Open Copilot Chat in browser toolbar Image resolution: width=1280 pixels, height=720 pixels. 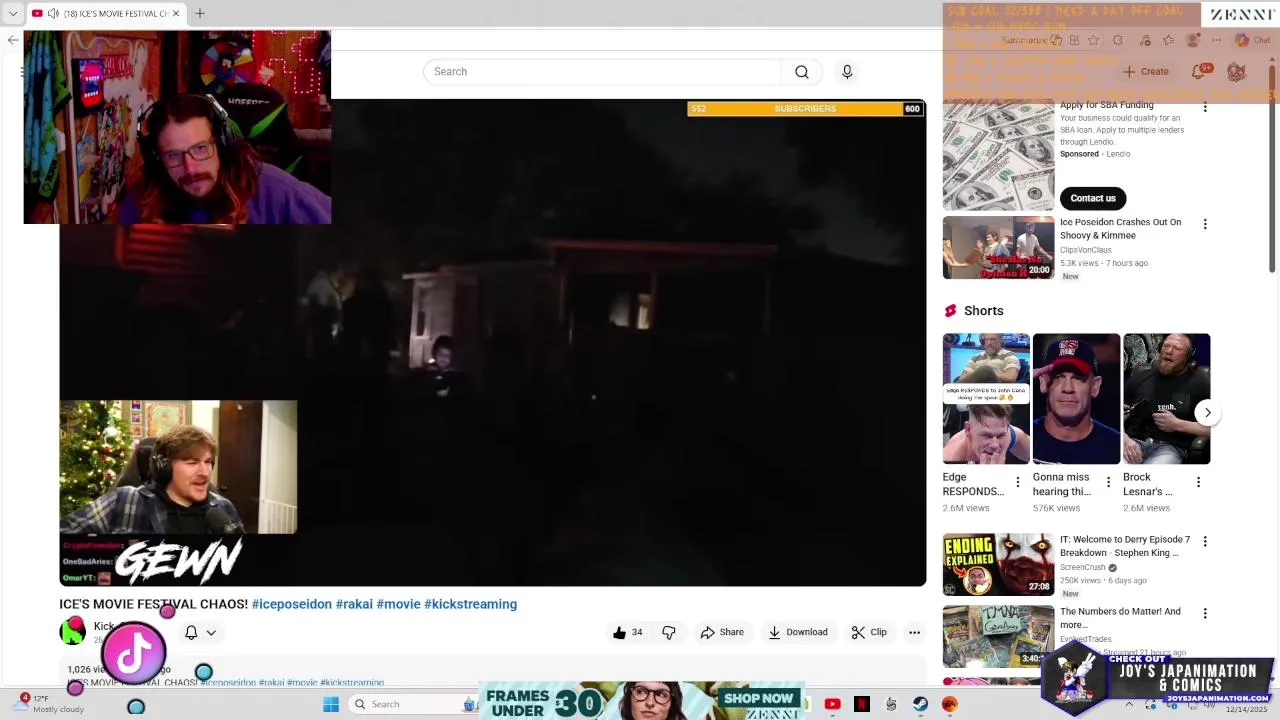[x=1252, y=40]
